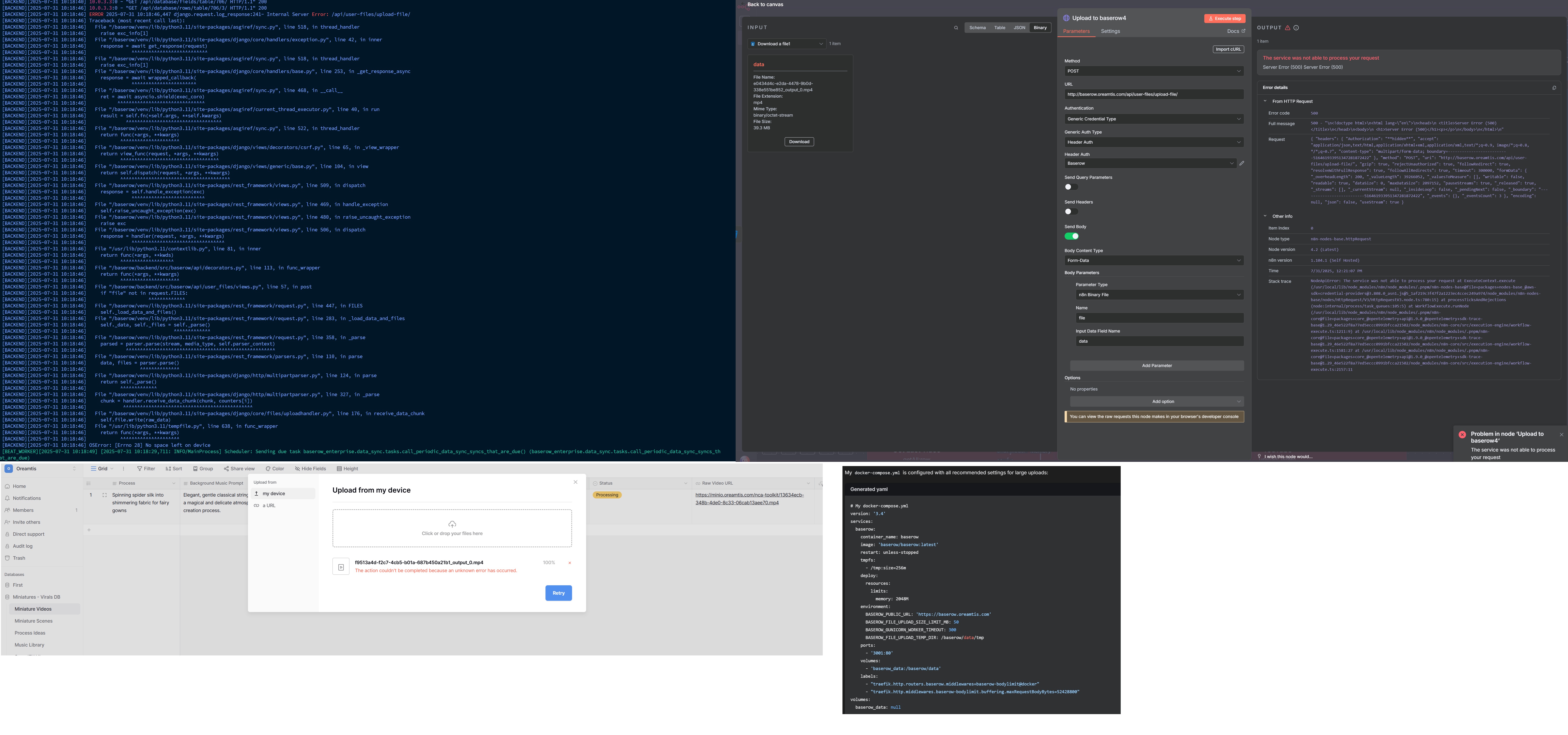The image size is (1568, 735).
Task: Click the cloud upload drop zone
Action: 452,528
